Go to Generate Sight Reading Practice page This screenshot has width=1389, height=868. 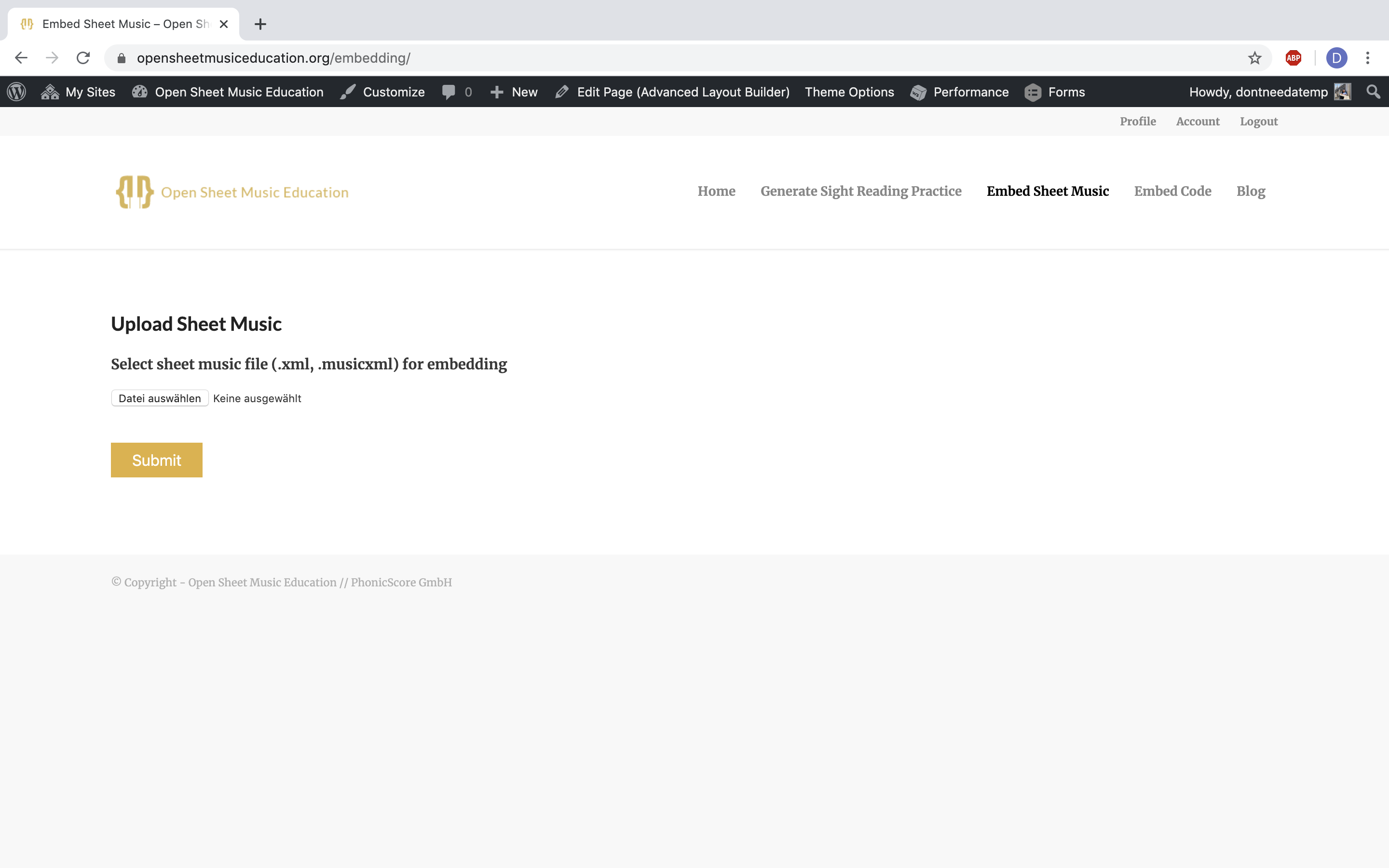[860, 191]
